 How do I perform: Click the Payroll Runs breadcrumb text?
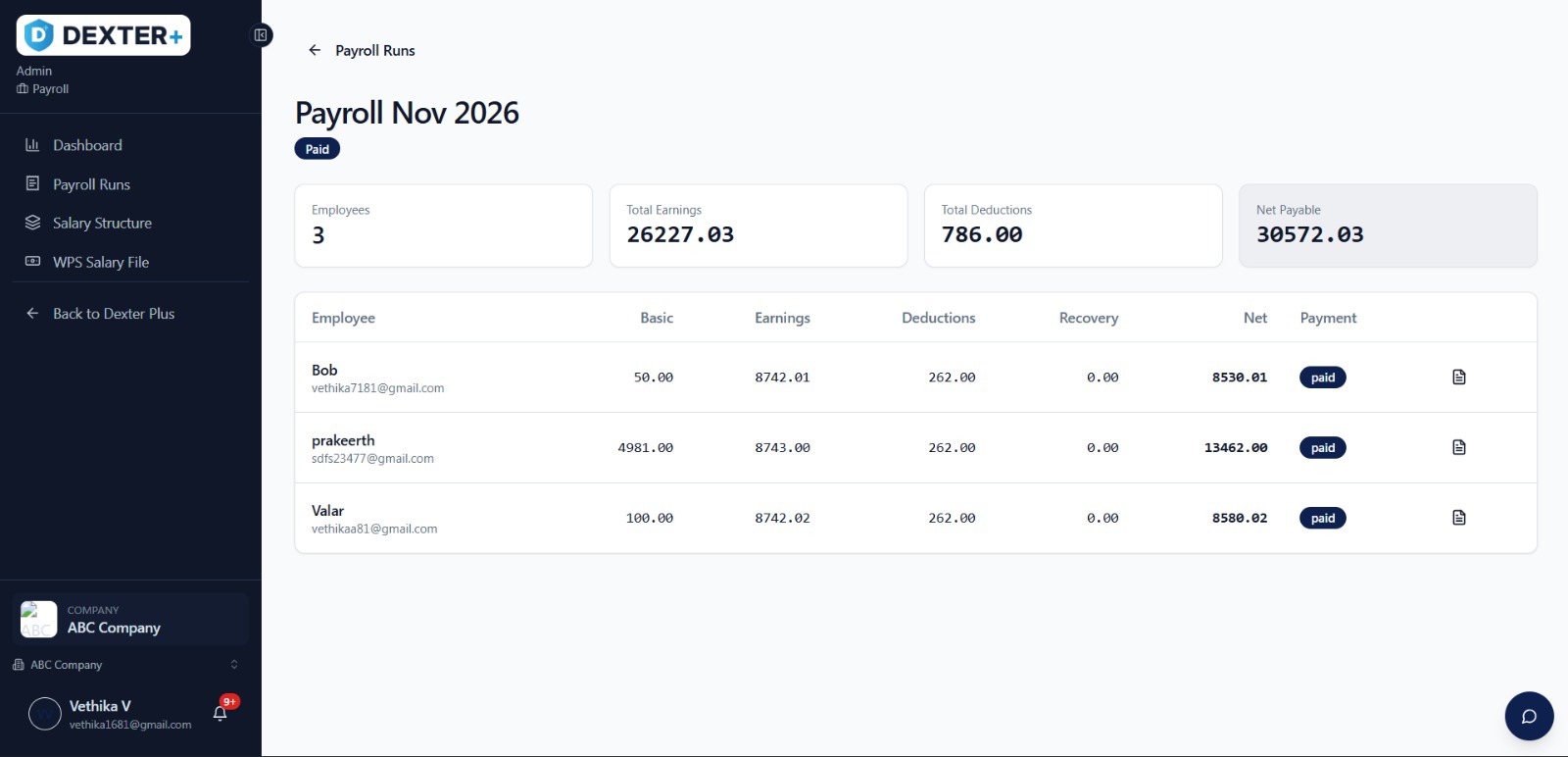pos(375,50)
